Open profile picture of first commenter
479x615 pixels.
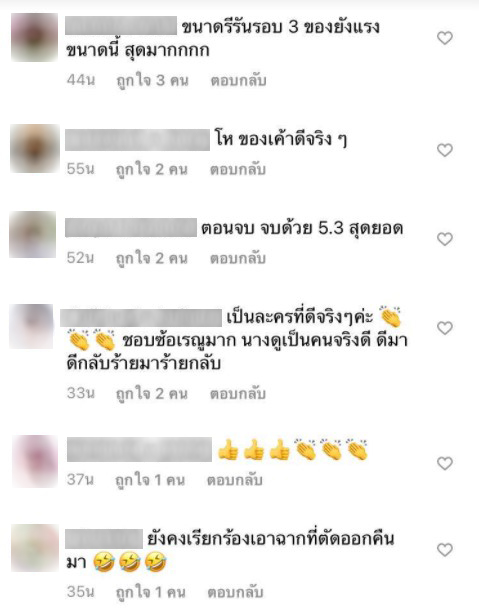tap(35, 37)
